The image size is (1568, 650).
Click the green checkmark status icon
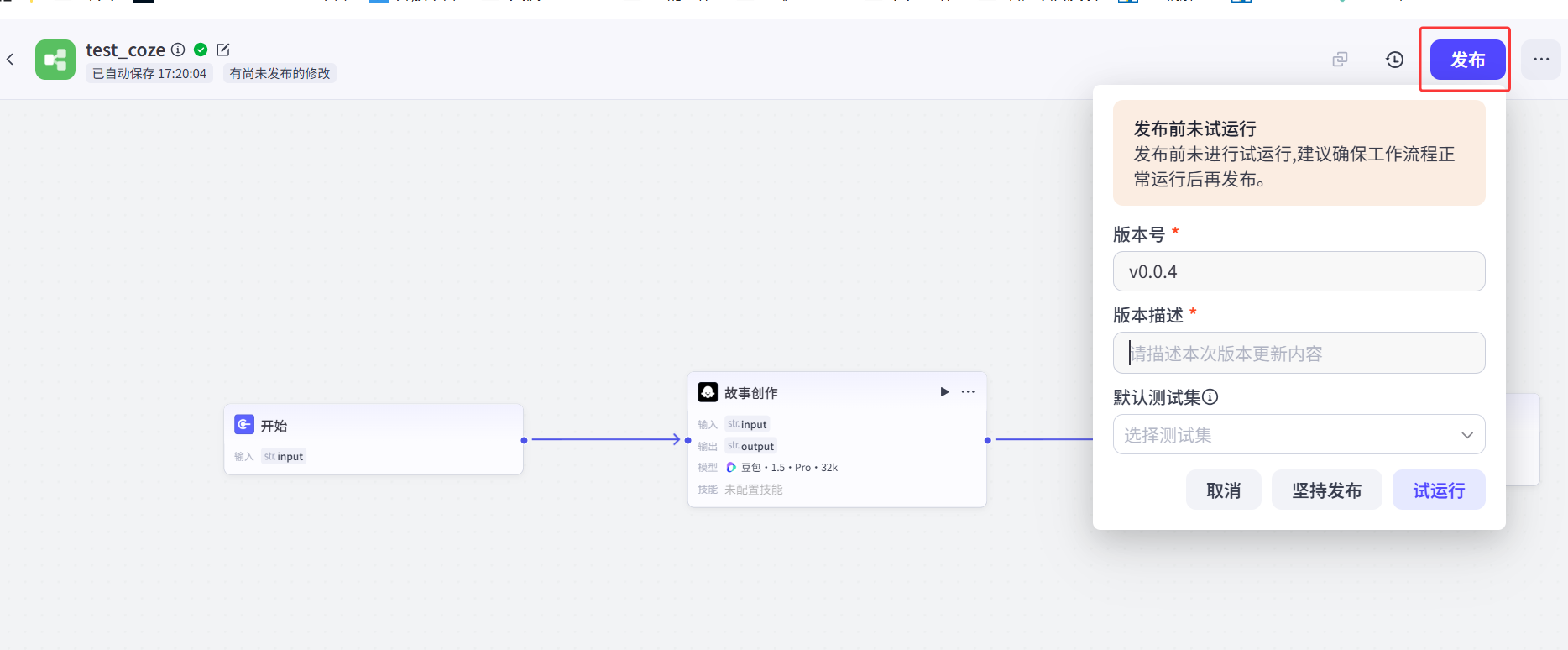(x=201, y=50)
